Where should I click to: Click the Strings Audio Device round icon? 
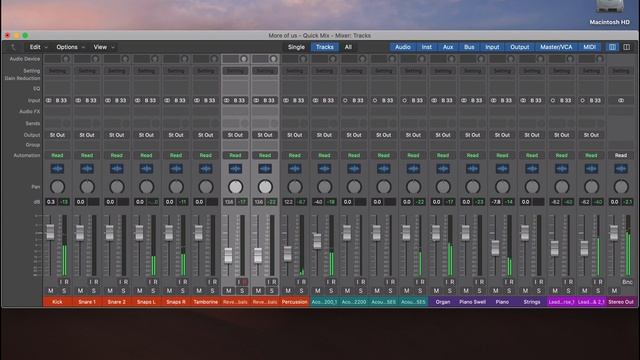[x=540, y=59]
